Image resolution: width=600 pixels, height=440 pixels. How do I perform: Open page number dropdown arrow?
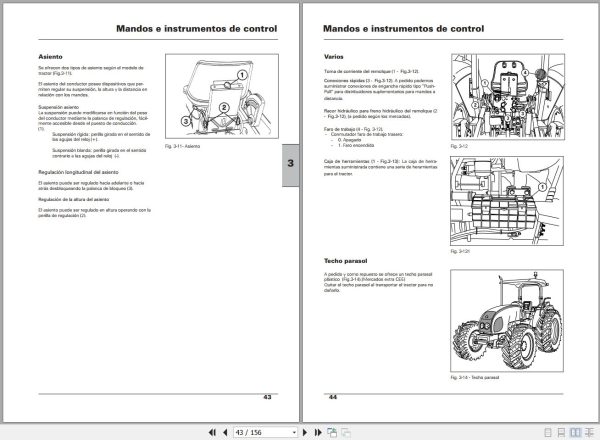(294, 433)
